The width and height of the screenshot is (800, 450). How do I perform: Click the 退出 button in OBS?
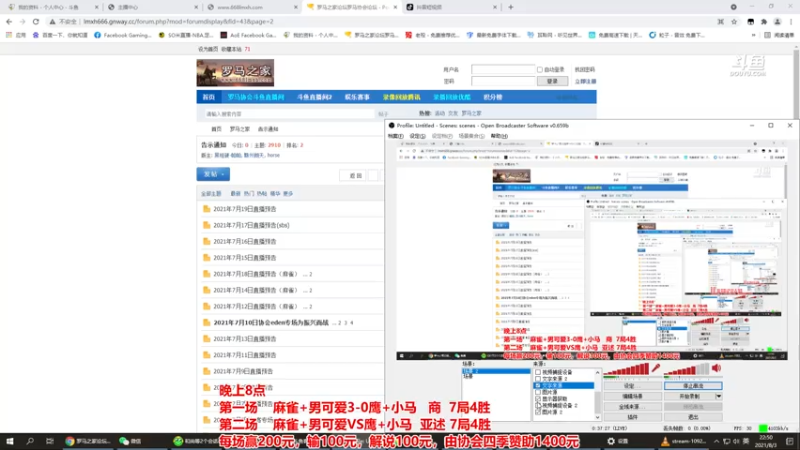pos(693,417)
